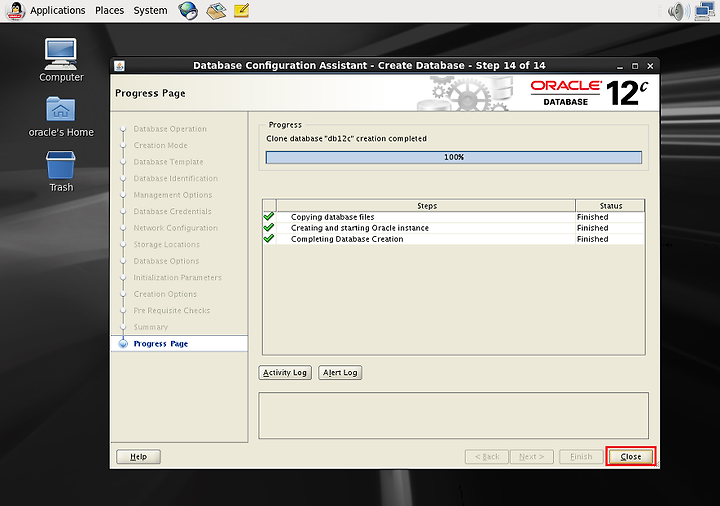
Task: Click the volume speaker icon in panel
Action: tap(679, 11)
